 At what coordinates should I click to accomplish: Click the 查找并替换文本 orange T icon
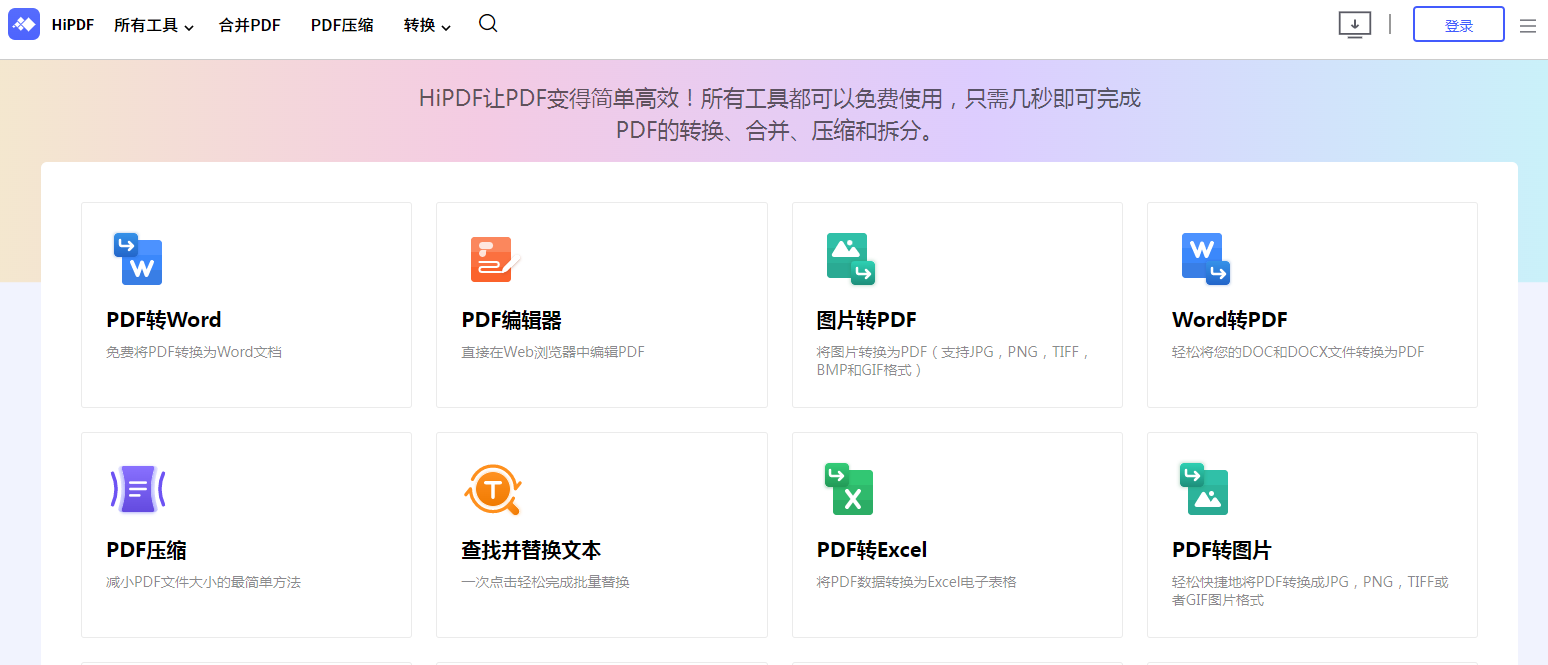click(493, 489)
